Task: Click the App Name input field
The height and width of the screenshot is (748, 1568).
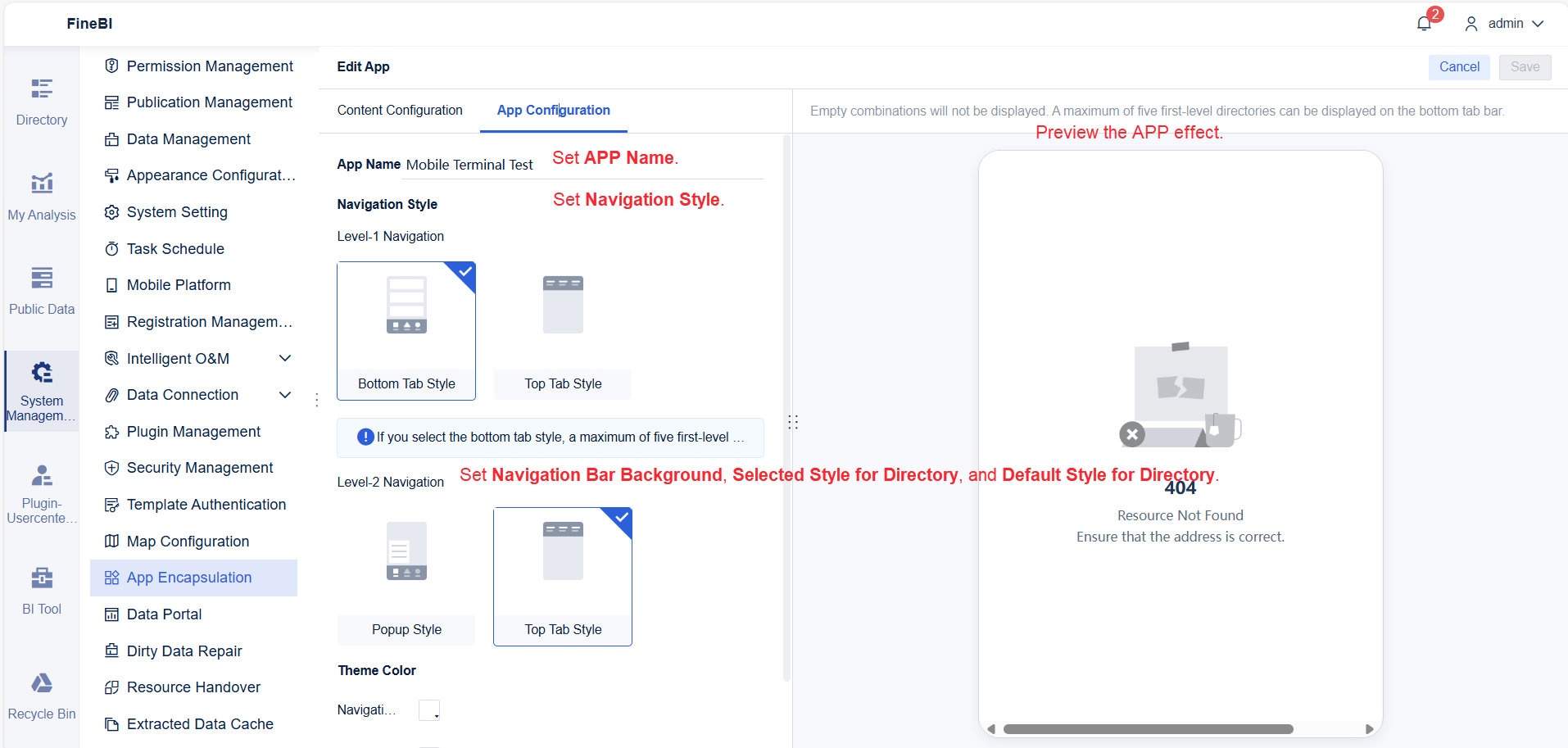Action: click(584, 165)
